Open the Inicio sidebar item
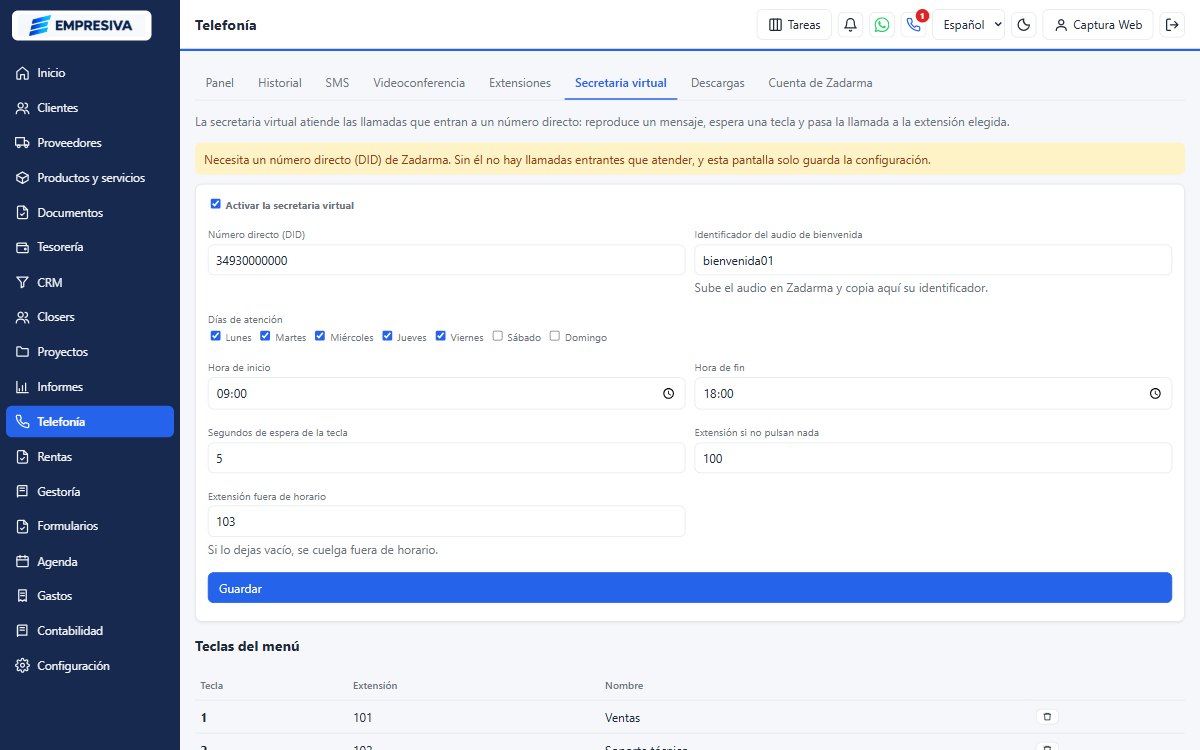This screenshot has width=1200, height=750. click(x=90, y=73)
